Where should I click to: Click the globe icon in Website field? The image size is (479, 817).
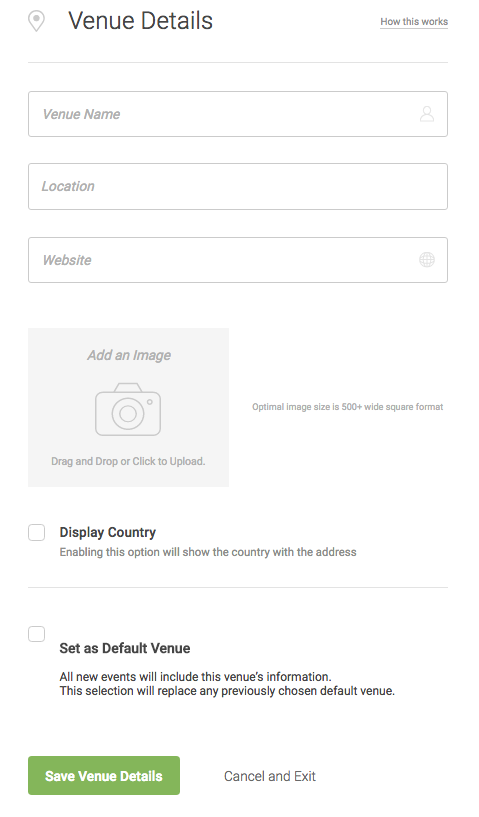click(427, 259)
